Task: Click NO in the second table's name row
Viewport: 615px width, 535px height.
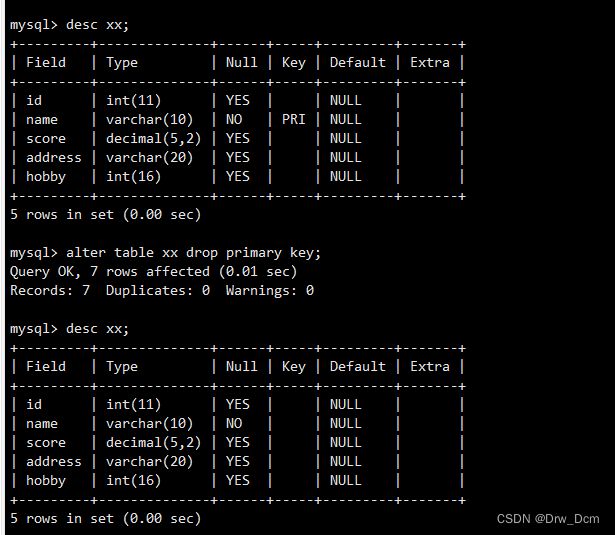Action: [234, 423]
